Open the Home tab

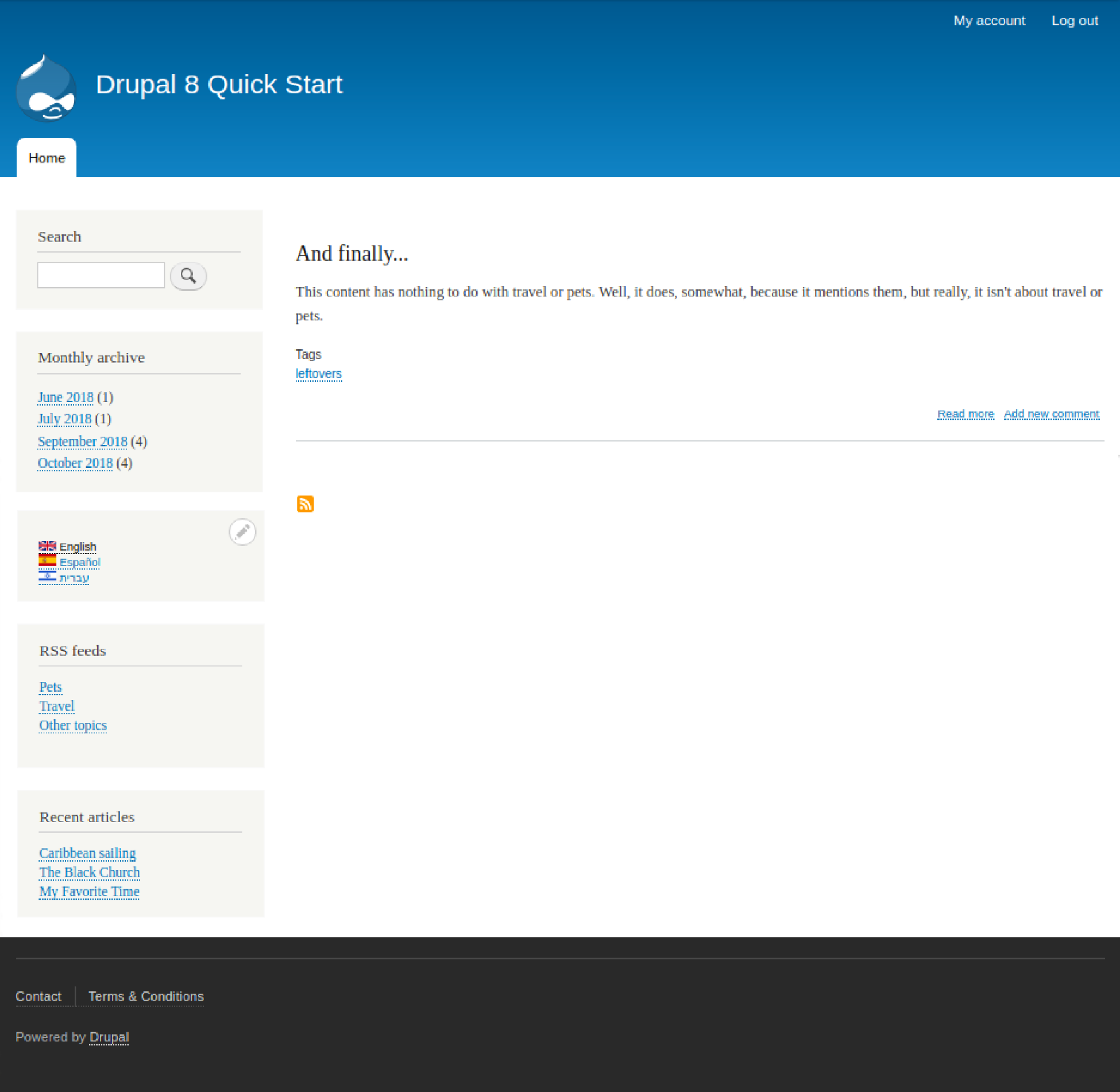coord(47,158)
